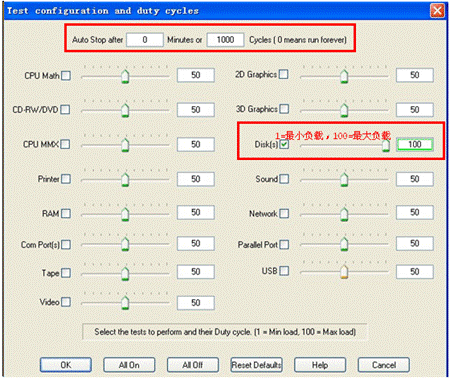The image size is (450, 378).
Task: Tick the CPU MMX checkbox
Action: pyautogui.click(x=65, y=144)
